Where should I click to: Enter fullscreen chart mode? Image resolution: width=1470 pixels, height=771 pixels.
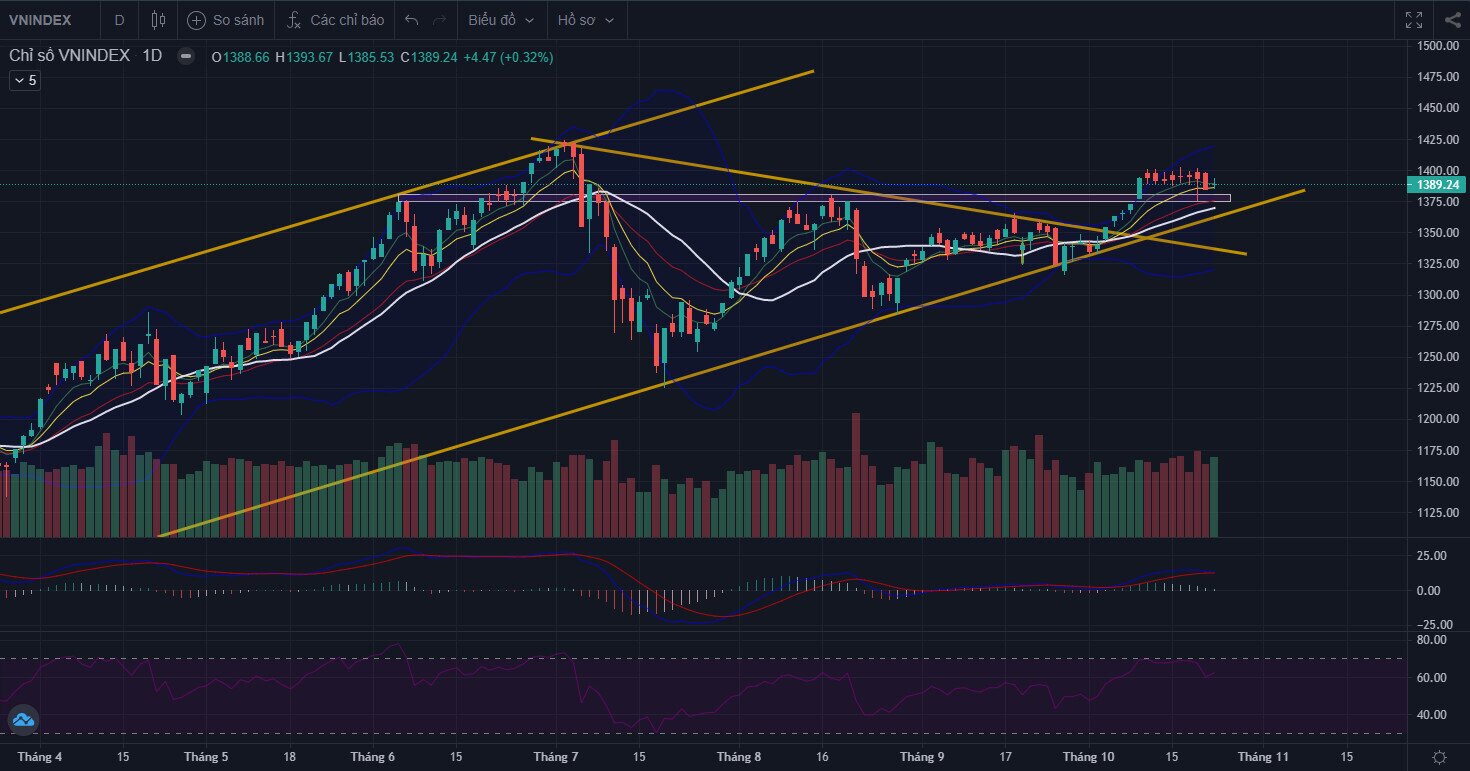tap(1413, 20)
